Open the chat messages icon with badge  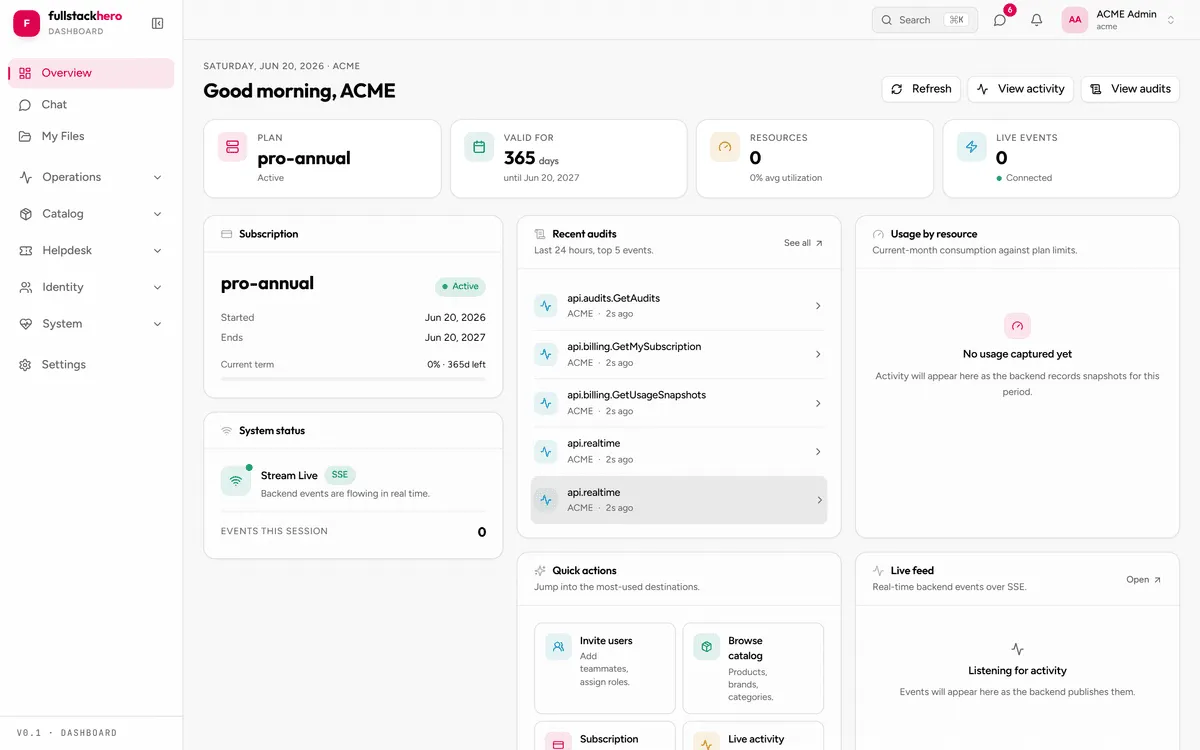click(999, 20)
